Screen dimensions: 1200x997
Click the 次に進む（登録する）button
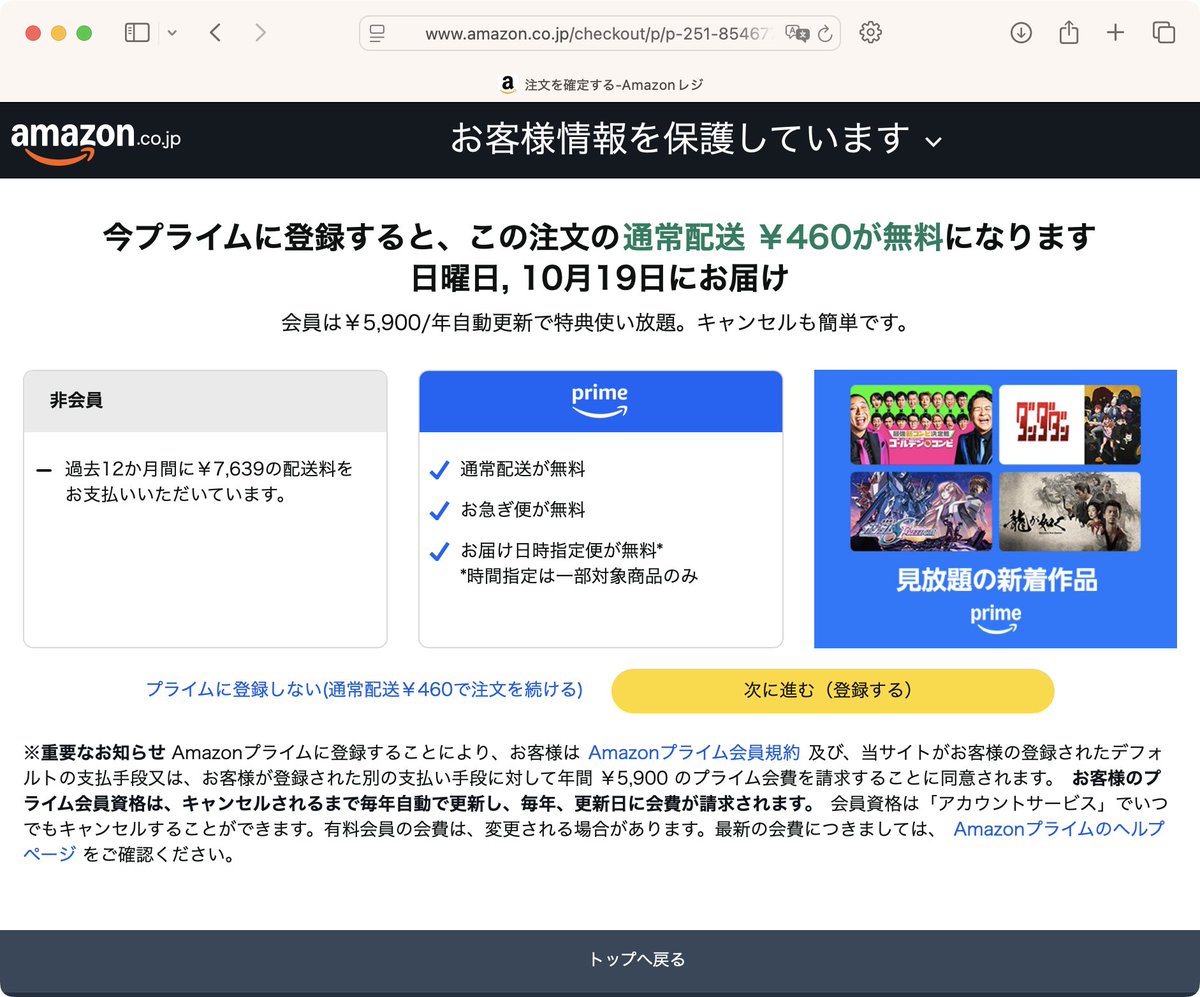(832, 690)
